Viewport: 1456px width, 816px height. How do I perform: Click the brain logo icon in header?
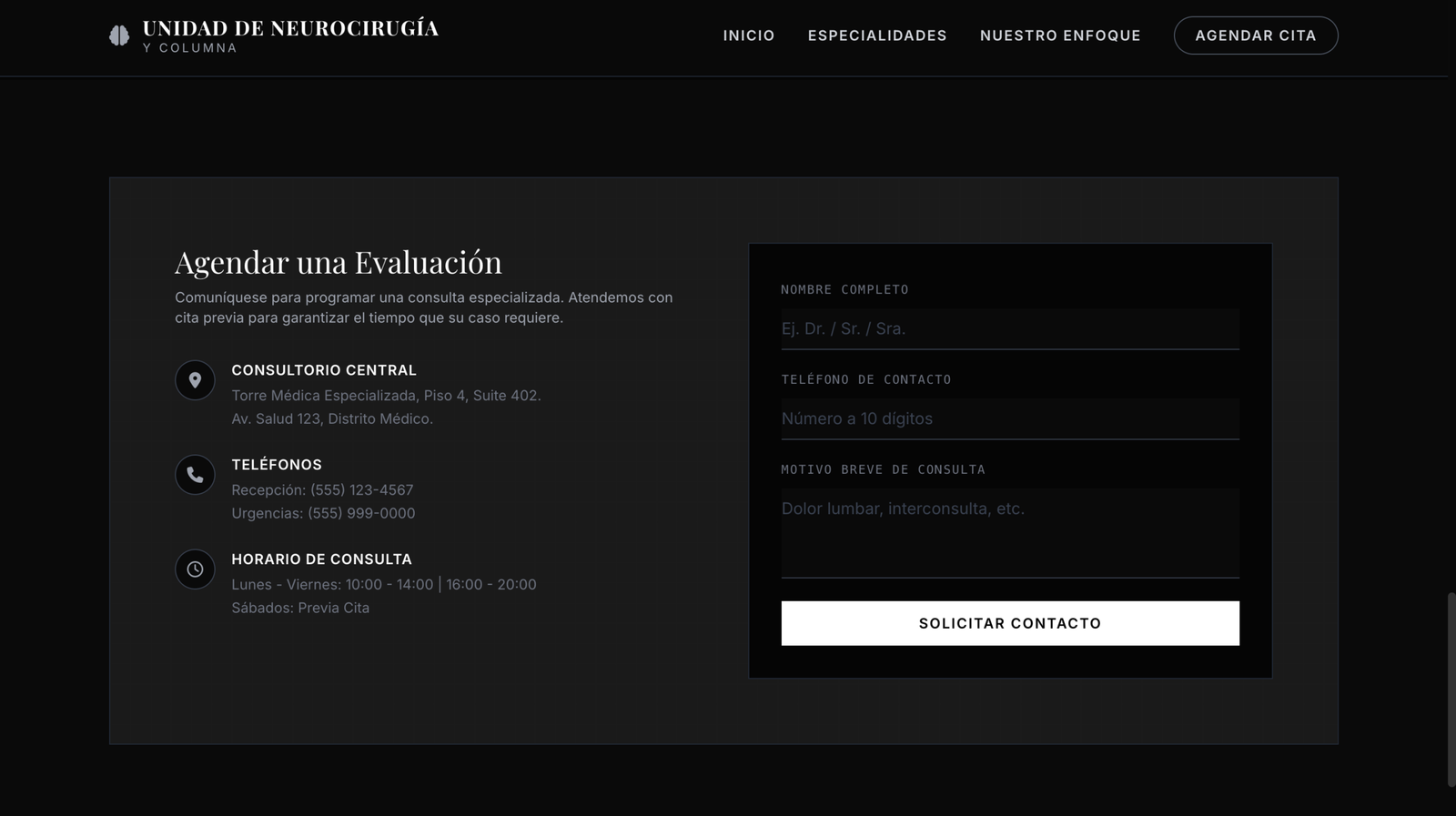[119, 35]
